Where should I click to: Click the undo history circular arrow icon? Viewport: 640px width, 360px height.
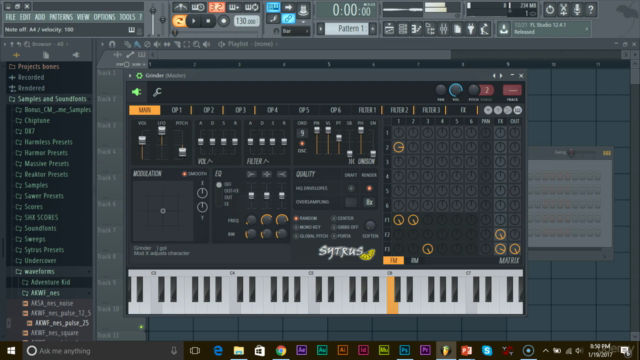[x=550, y=9]
